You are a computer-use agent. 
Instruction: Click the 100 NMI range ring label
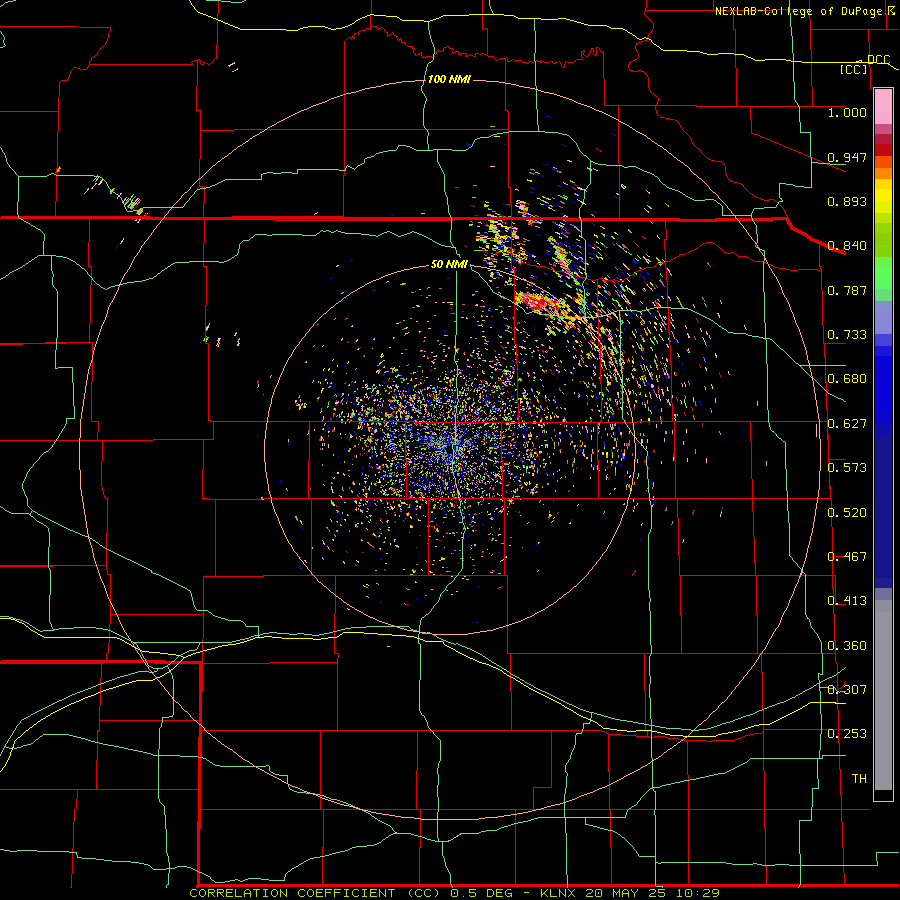pos(449,79)
